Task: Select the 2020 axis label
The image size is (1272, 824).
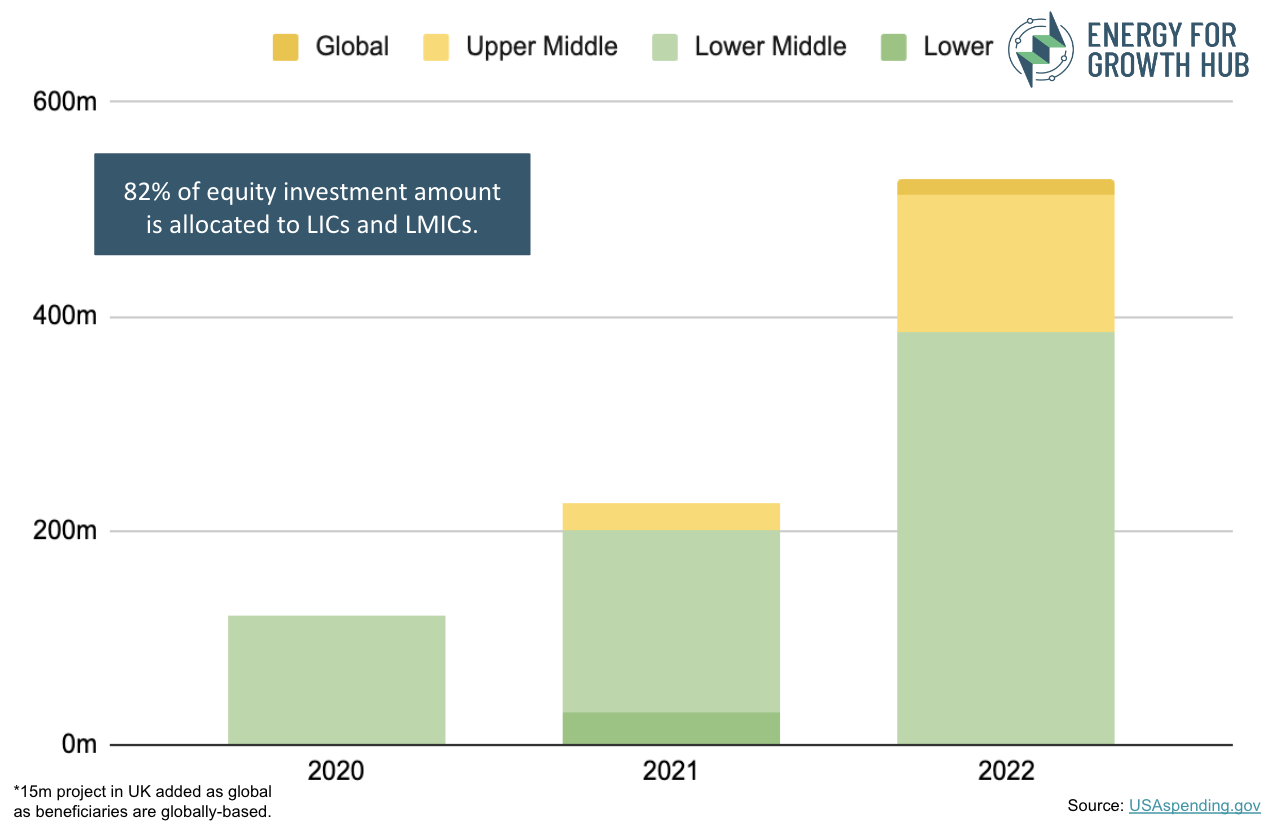Action: tap(336, 772)
